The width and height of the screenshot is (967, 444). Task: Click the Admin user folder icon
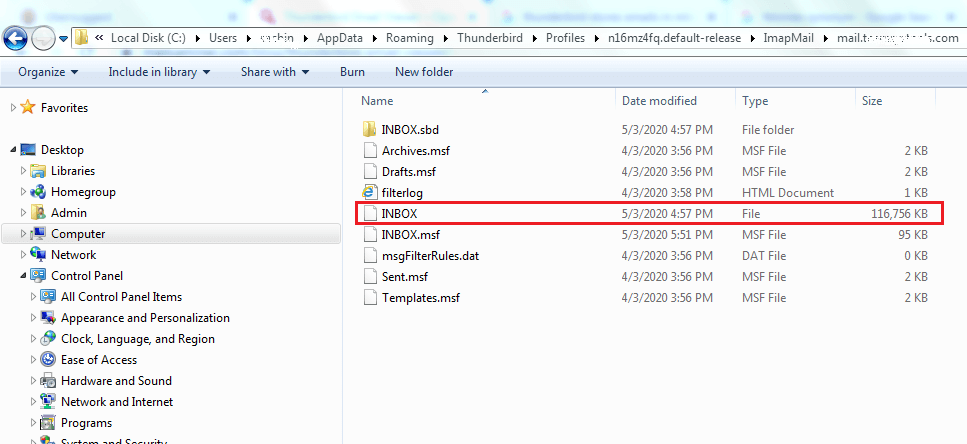tap(38, 213)
